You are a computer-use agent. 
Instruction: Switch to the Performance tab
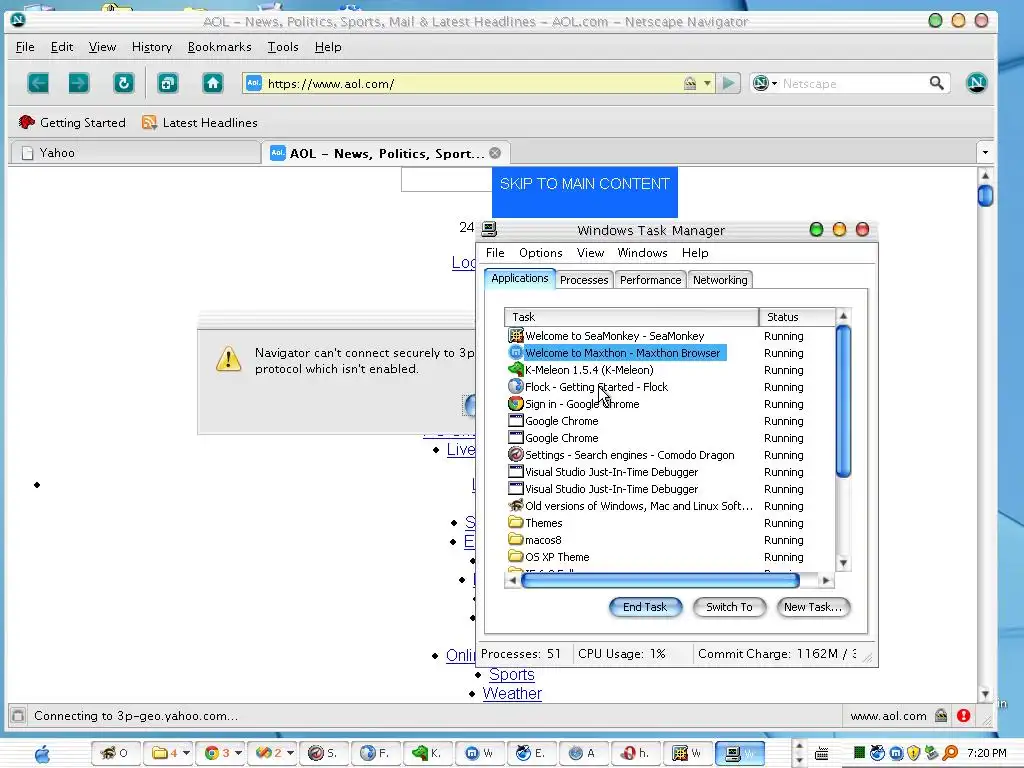(650, 280)
